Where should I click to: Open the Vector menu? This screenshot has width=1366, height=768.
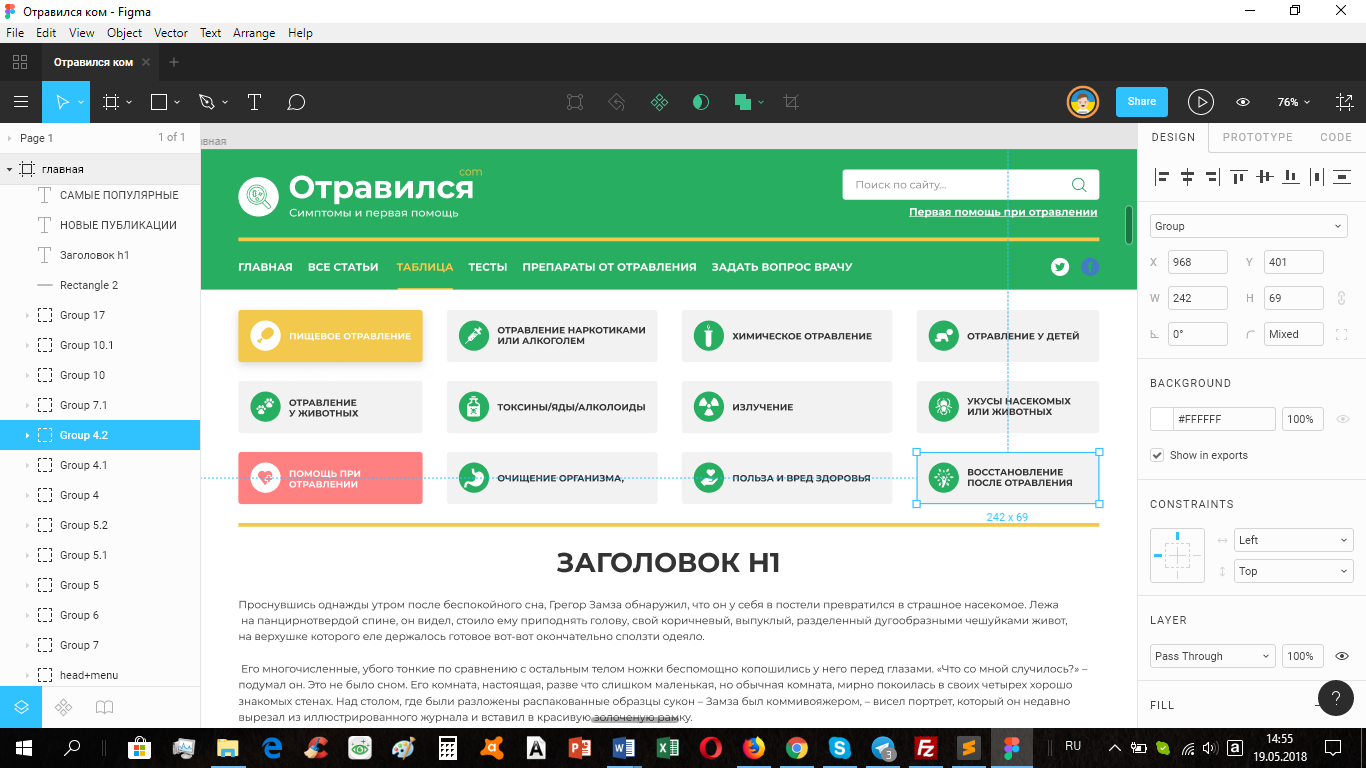click(x=171, y=32)
